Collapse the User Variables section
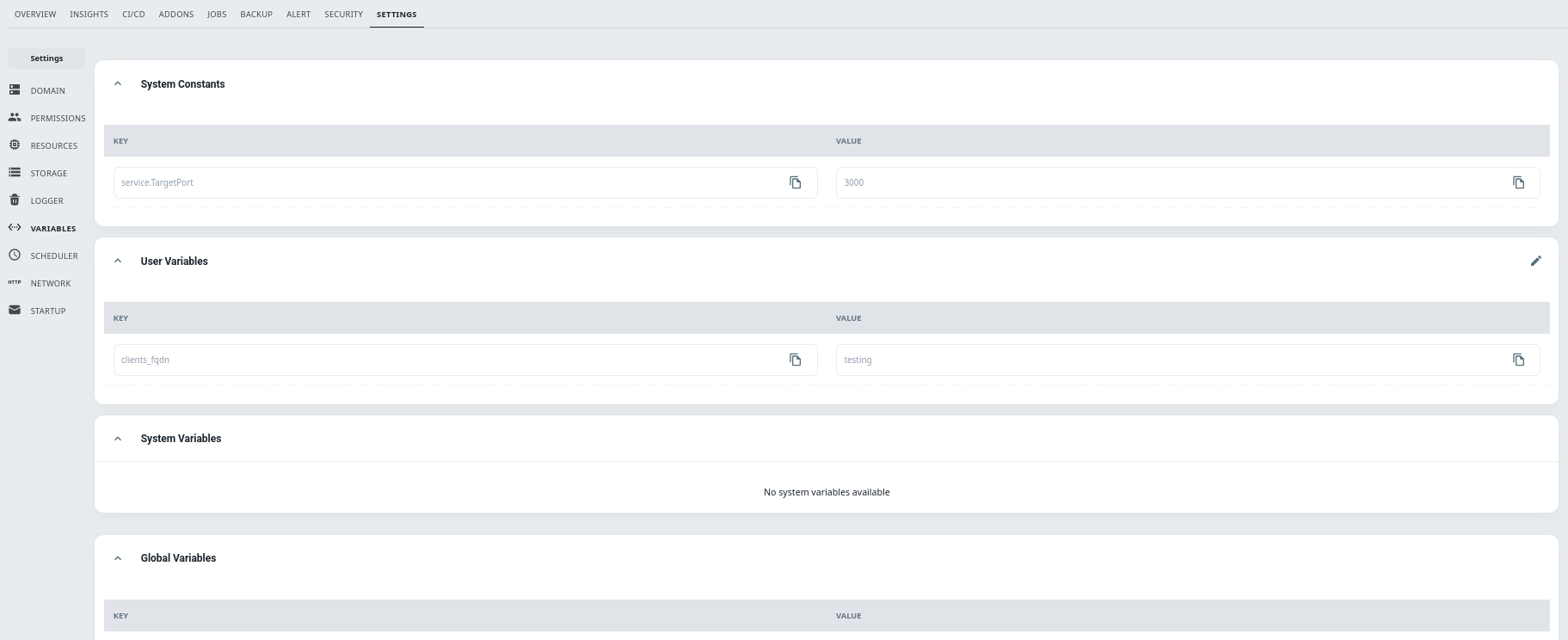 (118, 261)
